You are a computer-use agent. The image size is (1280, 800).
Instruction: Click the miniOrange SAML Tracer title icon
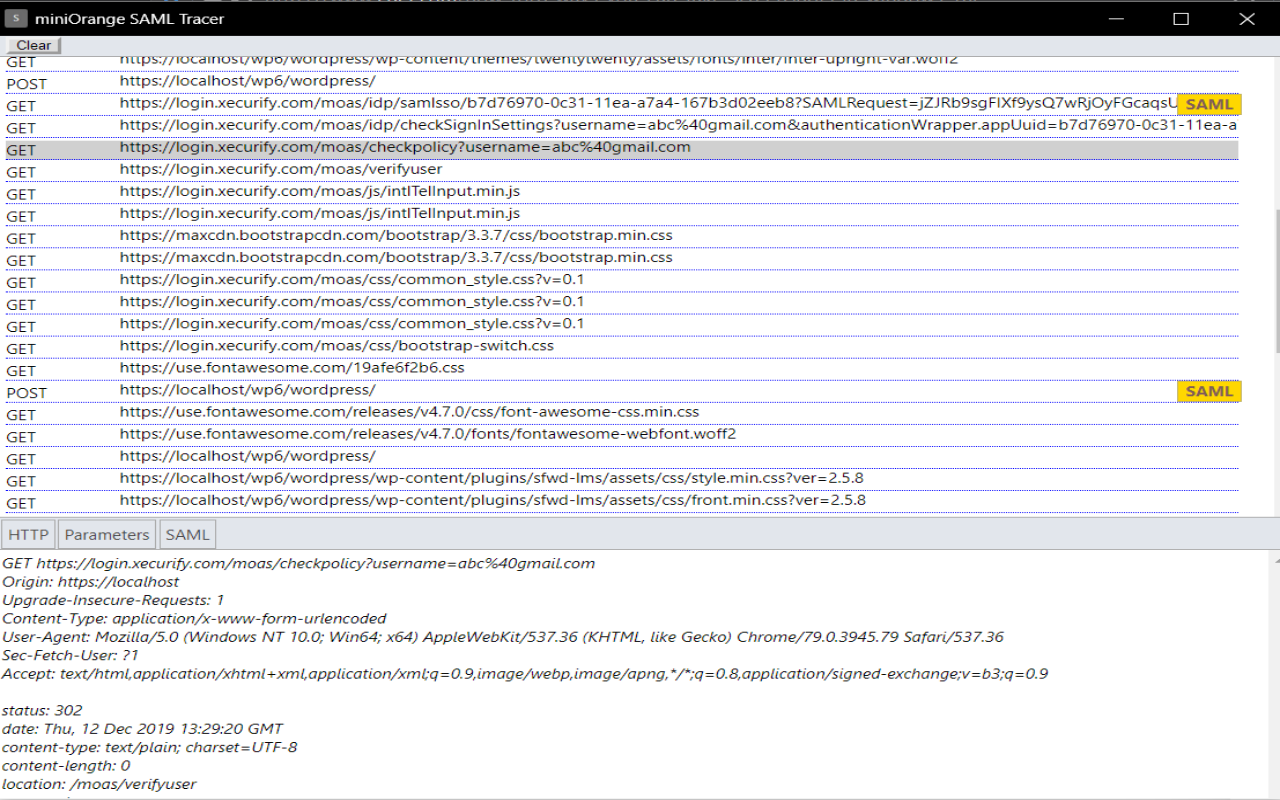point(16,18)
